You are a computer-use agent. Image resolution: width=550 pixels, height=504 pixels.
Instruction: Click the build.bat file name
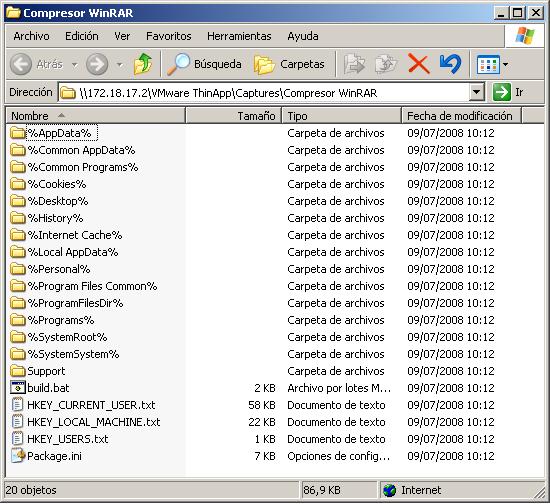point(48,388)
